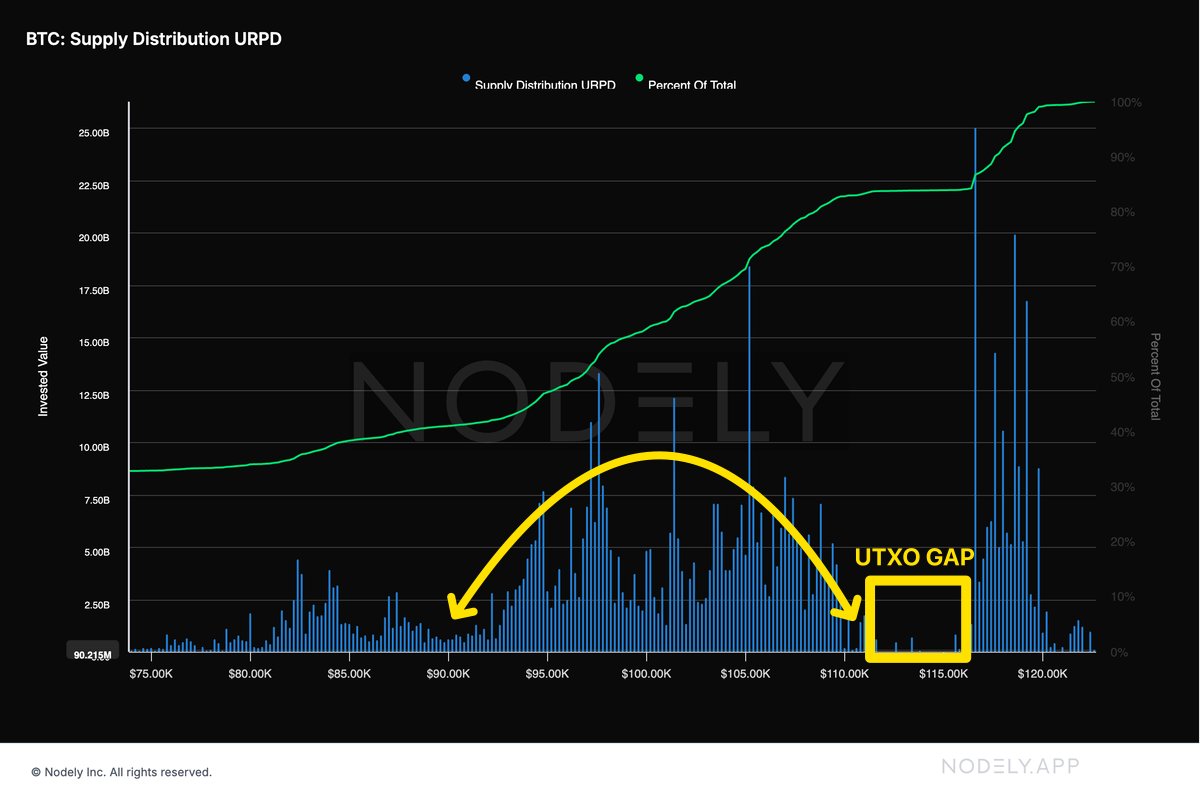Click the $120.00K x-axis tick label

(1043, 674)
